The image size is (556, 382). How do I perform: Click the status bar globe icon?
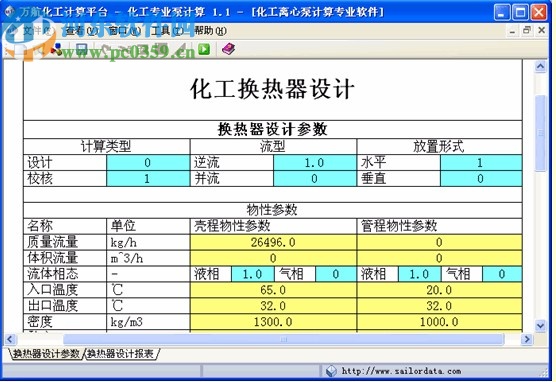(331, 371)
